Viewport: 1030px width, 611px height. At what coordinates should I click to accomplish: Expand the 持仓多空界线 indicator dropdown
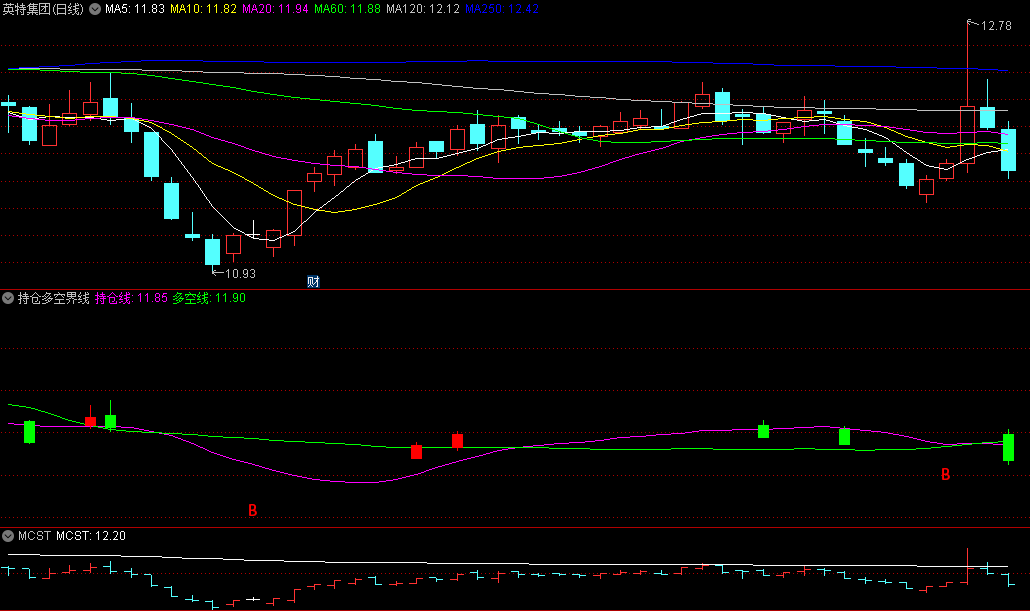(8, 298)
